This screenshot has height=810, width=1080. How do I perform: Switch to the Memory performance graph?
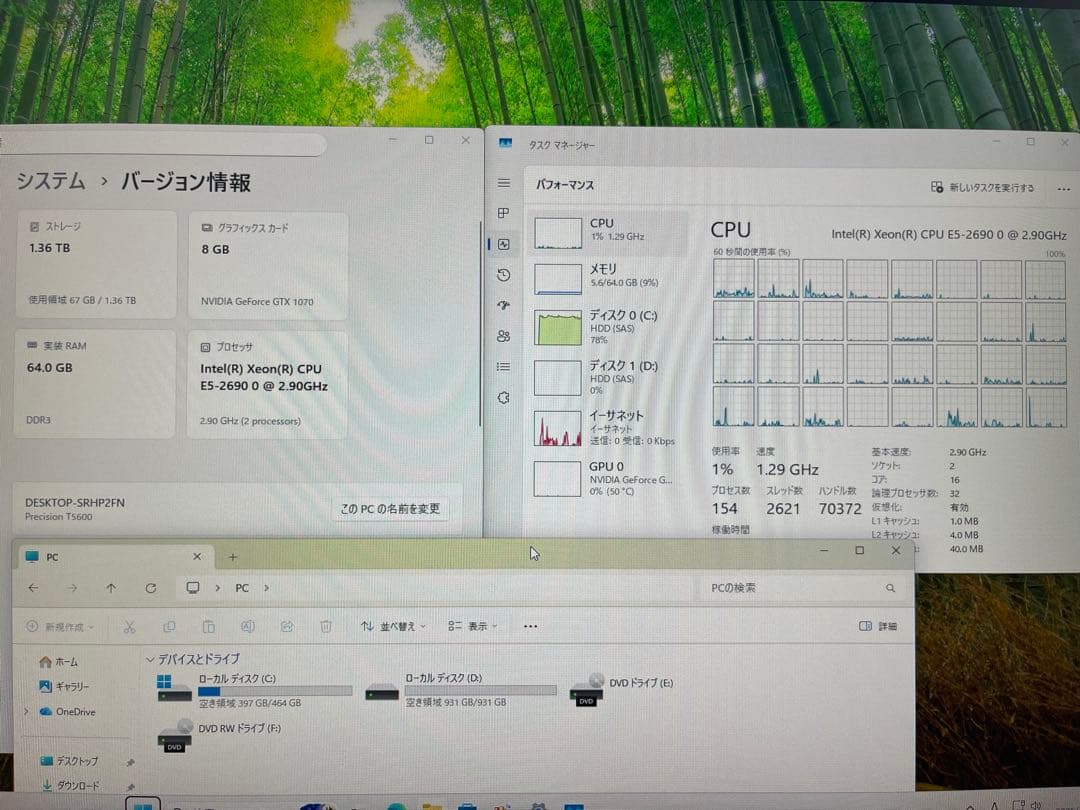pos(590,275)
